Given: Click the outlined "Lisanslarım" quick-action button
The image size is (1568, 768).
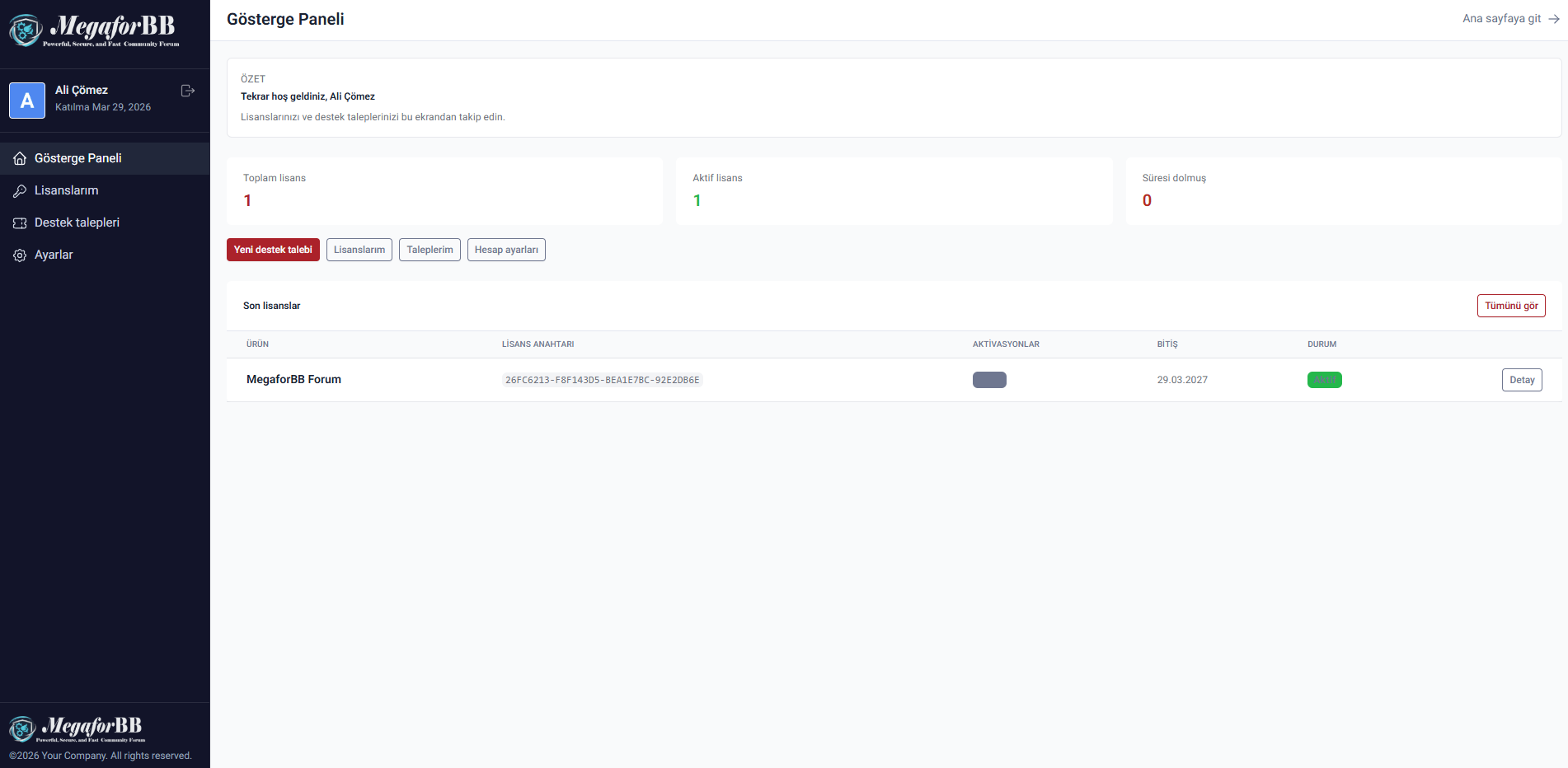Looking at the screenshot, I should tap(359, 250).
